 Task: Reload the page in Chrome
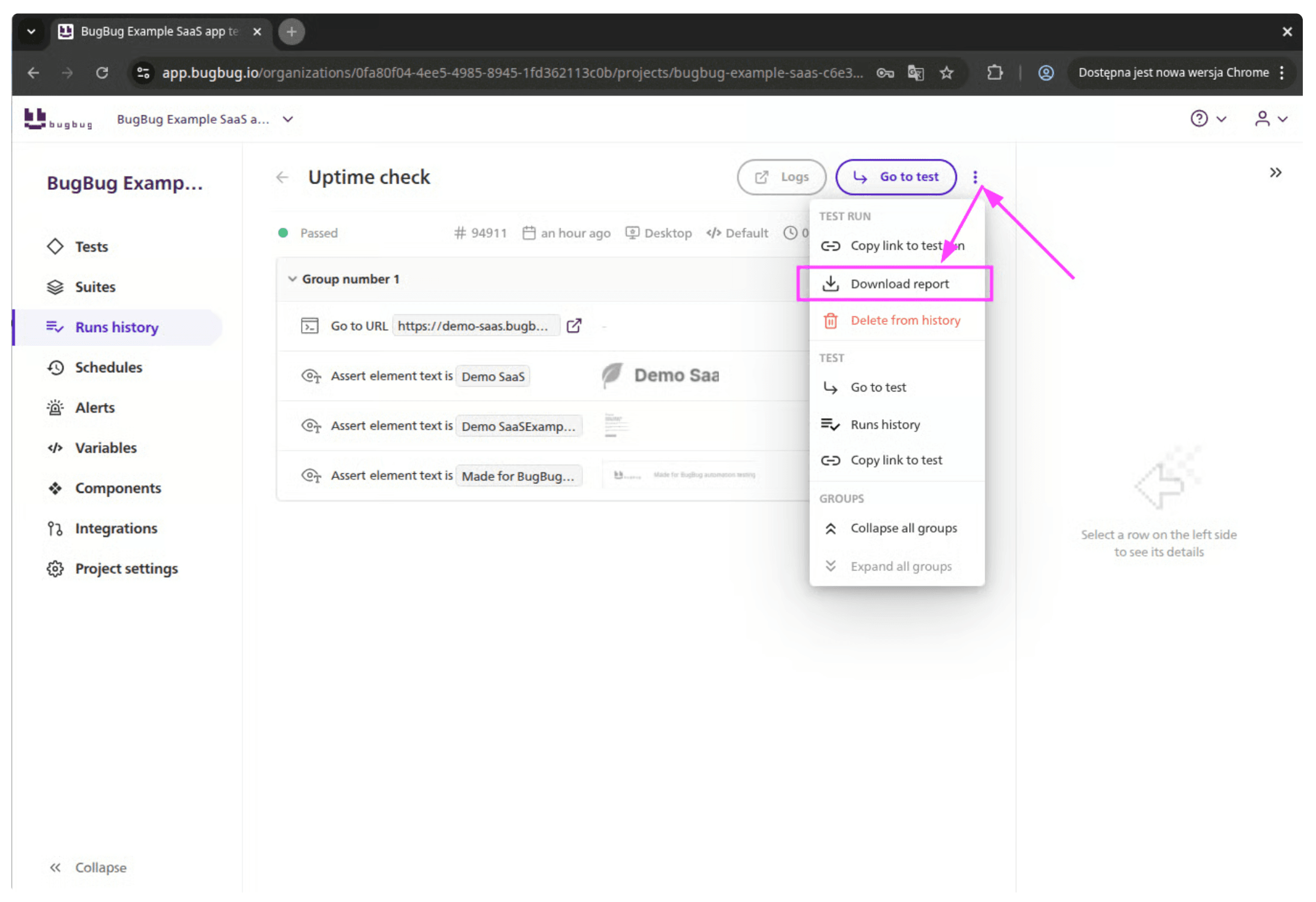click(x=102, y=73)
